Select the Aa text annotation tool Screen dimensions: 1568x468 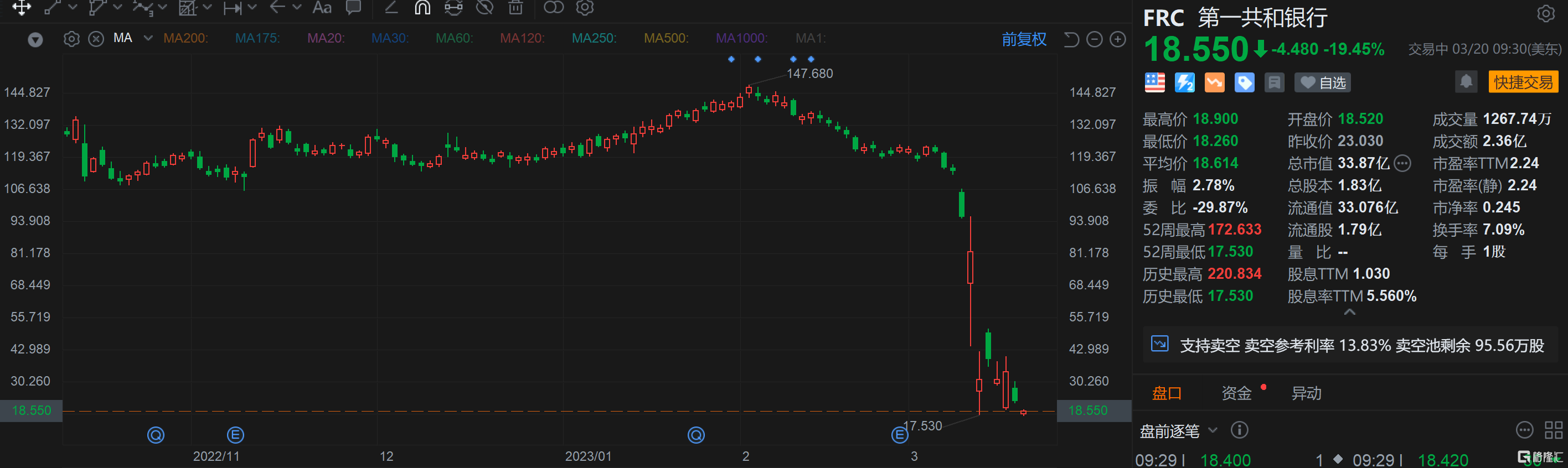[x=322, y=7]
